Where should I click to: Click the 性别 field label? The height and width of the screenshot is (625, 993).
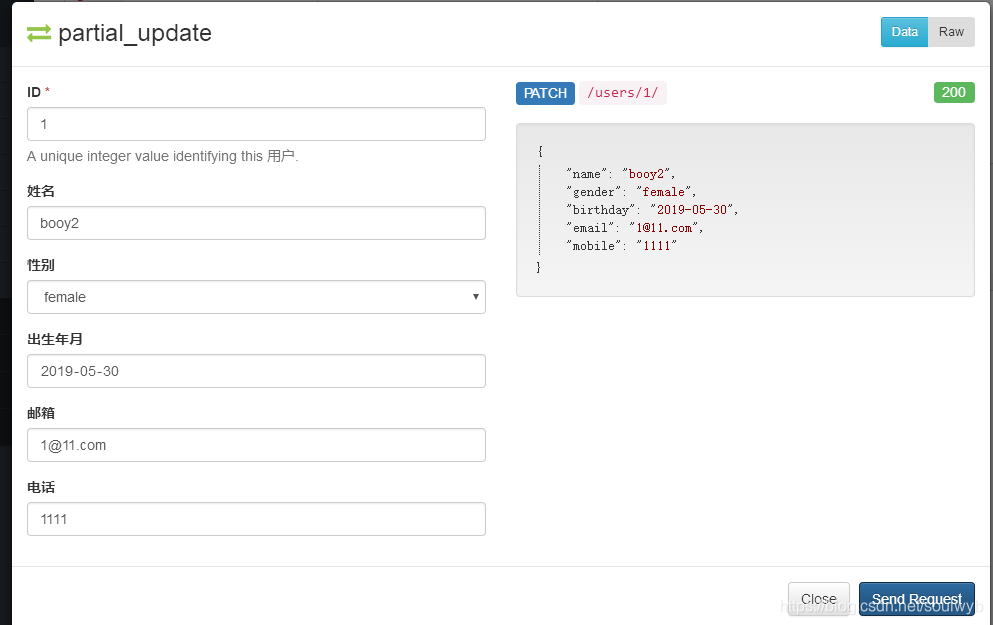click(x=41, y=265)
